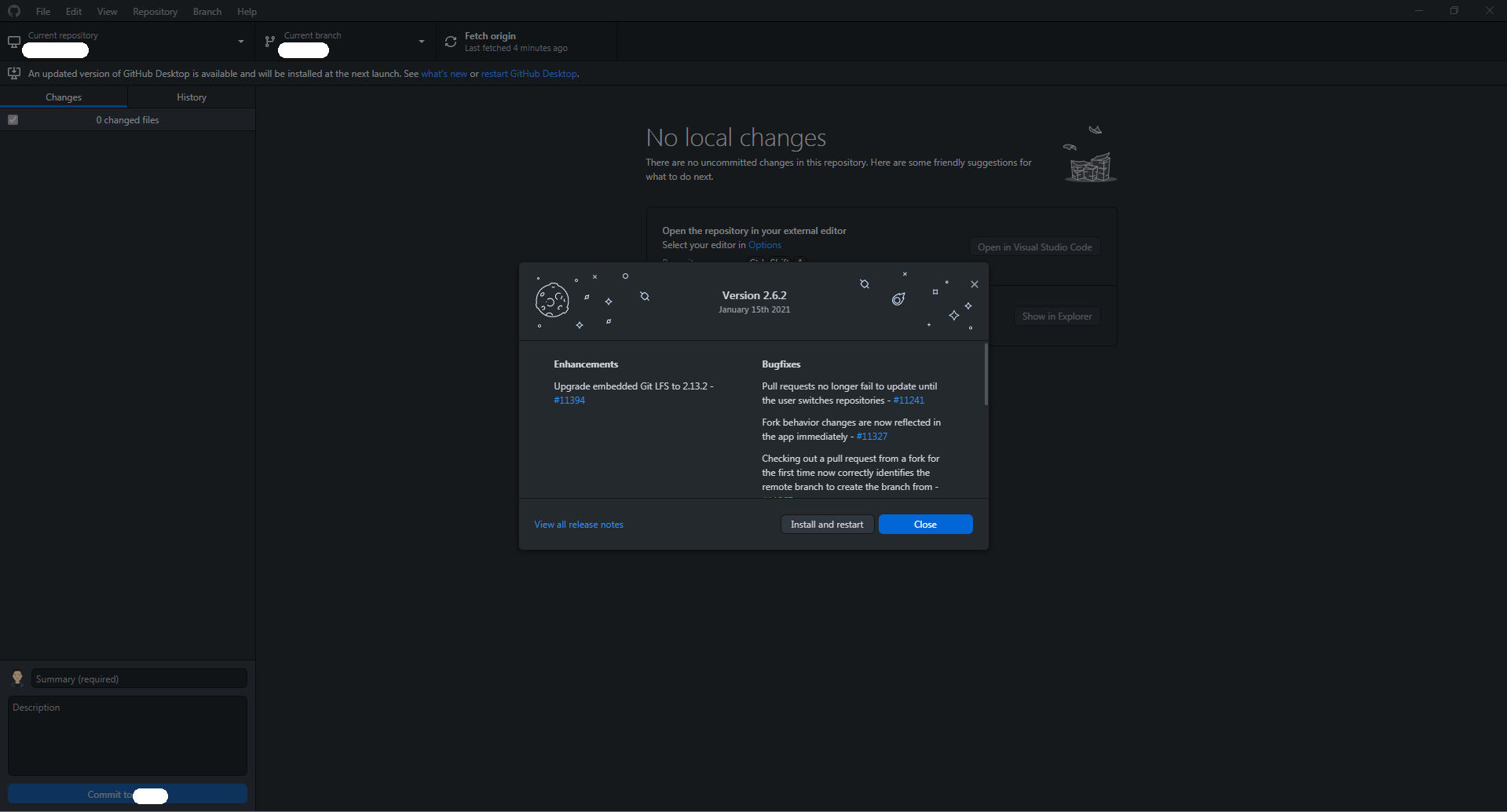Image resolution: width=1507 pixels, height=812 pixels.
Task: Click the Fetch origin sync icon
Action: tap(451, 42)
